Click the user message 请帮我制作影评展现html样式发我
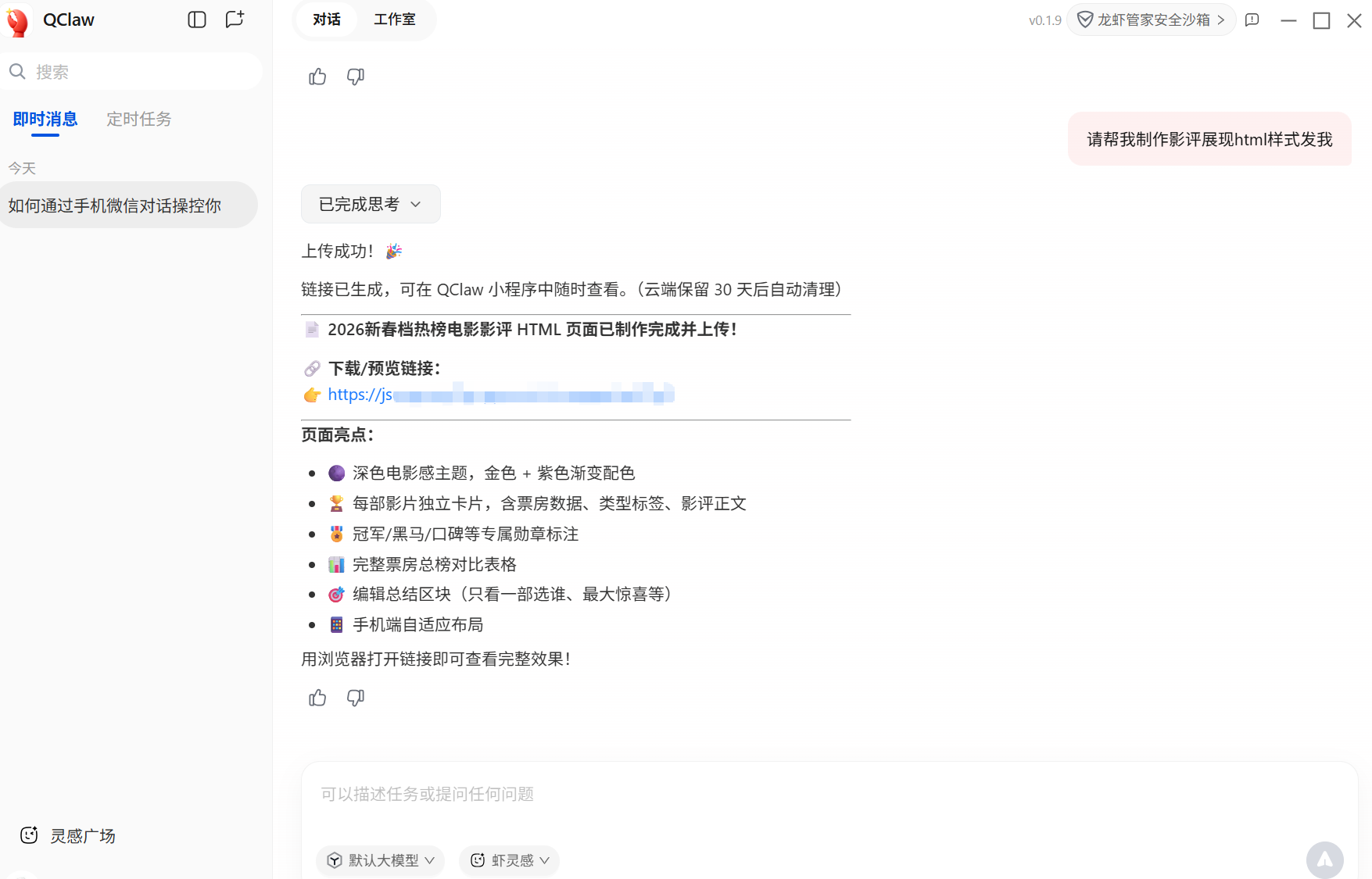The height and width of the screenshot is (879, 1372). click(x=1209, y=139)
